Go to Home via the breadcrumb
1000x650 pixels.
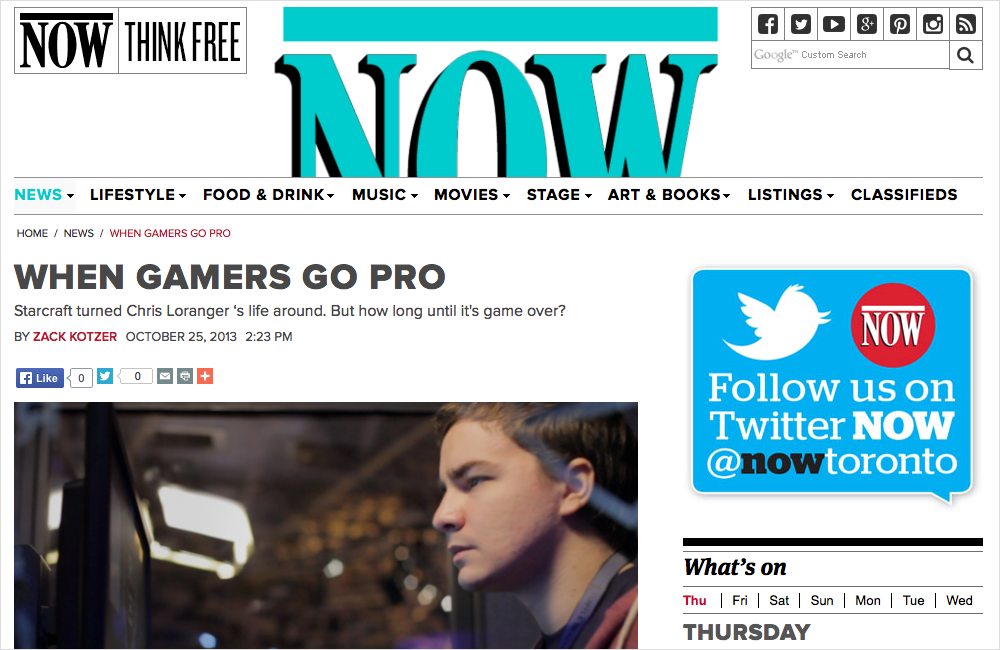click(32, 233)
